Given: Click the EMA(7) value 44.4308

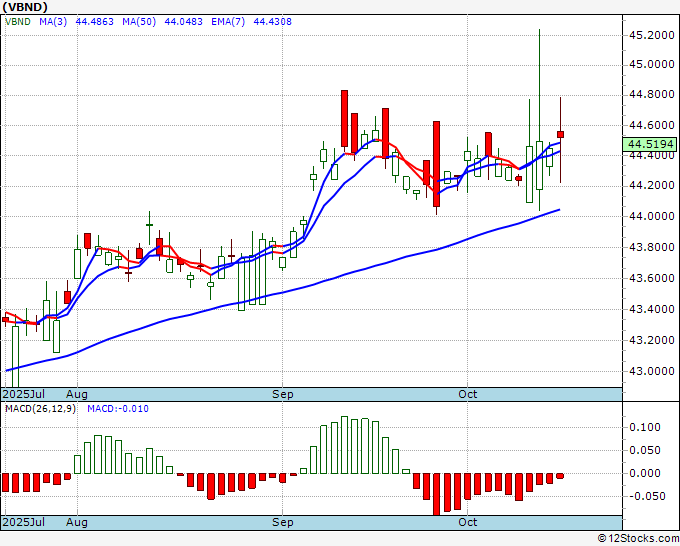Looking at the screenshot, I should pyautogui.click(x=272, y=21).
